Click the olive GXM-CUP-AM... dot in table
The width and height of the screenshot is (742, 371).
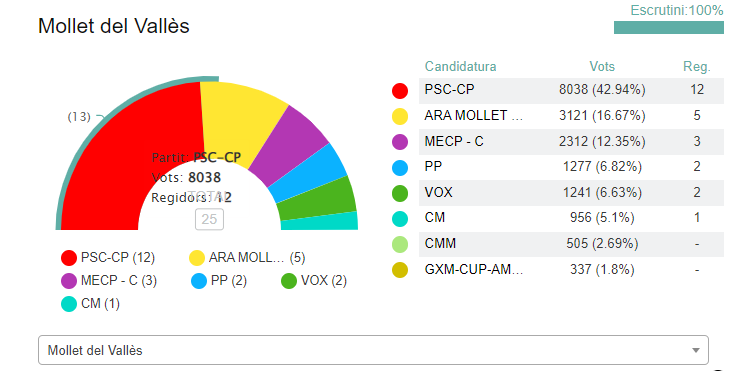[x=400, y=270]
